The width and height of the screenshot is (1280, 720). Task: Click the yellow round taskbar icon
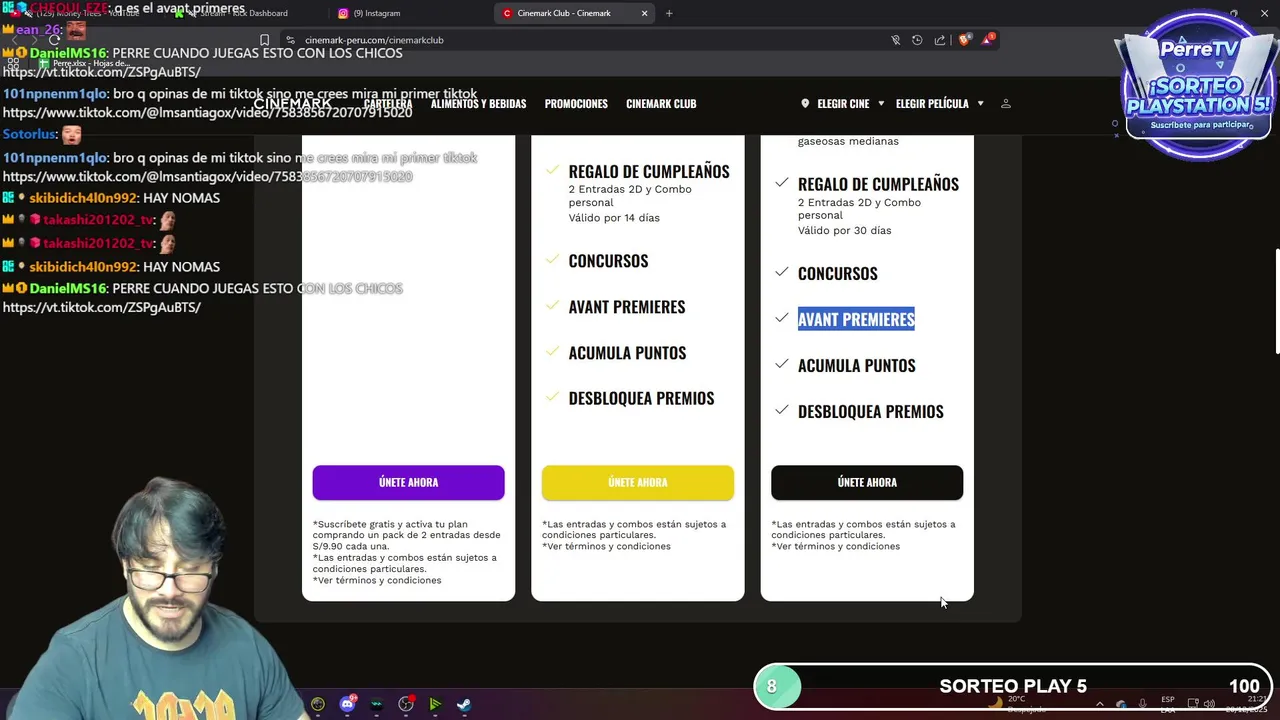point(318,704)
